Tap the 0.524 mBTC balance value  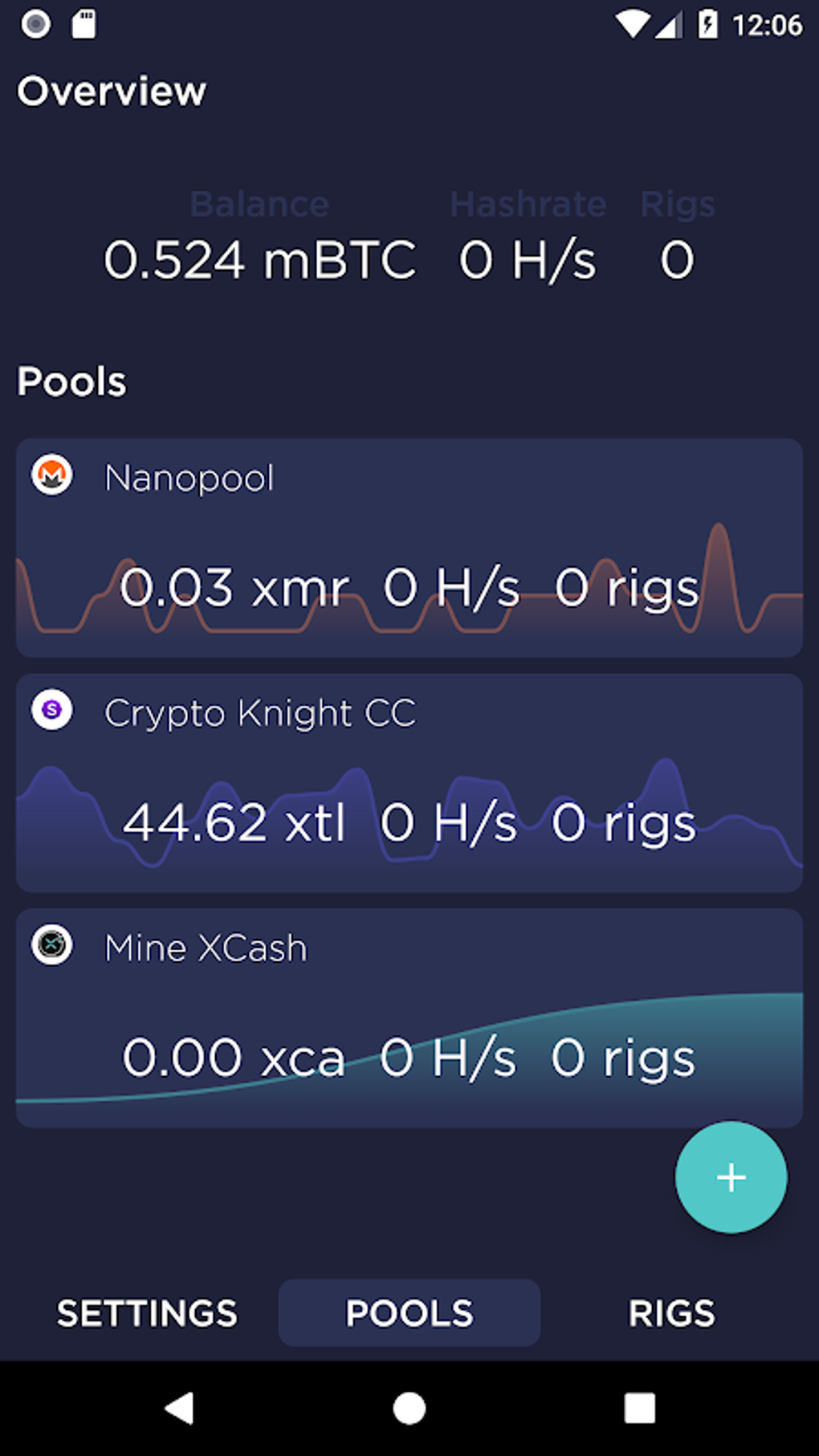(x=260, y=260)
